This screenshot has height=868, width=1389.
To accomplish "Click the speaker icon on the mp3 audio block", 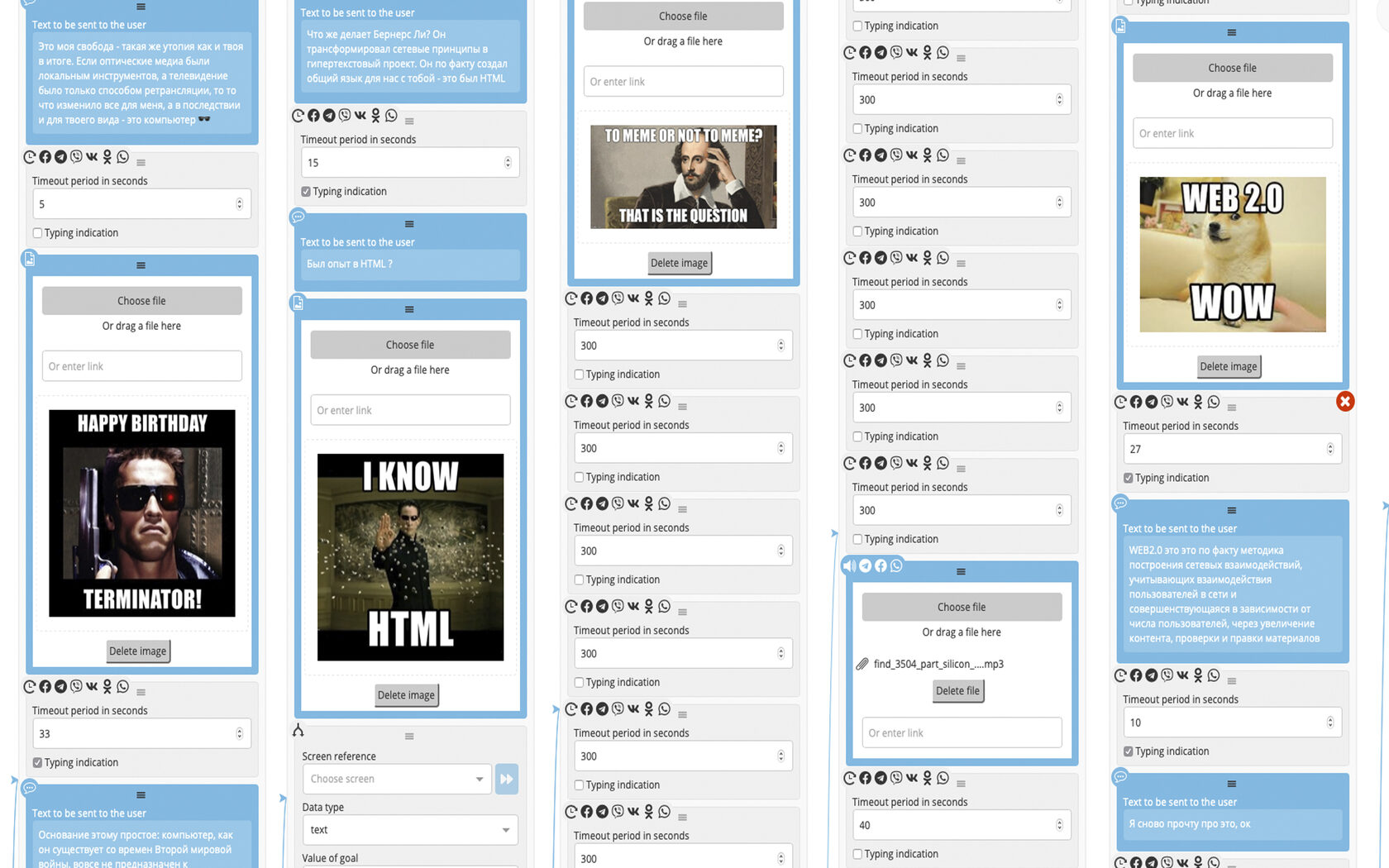I will (x=849, y=566).
